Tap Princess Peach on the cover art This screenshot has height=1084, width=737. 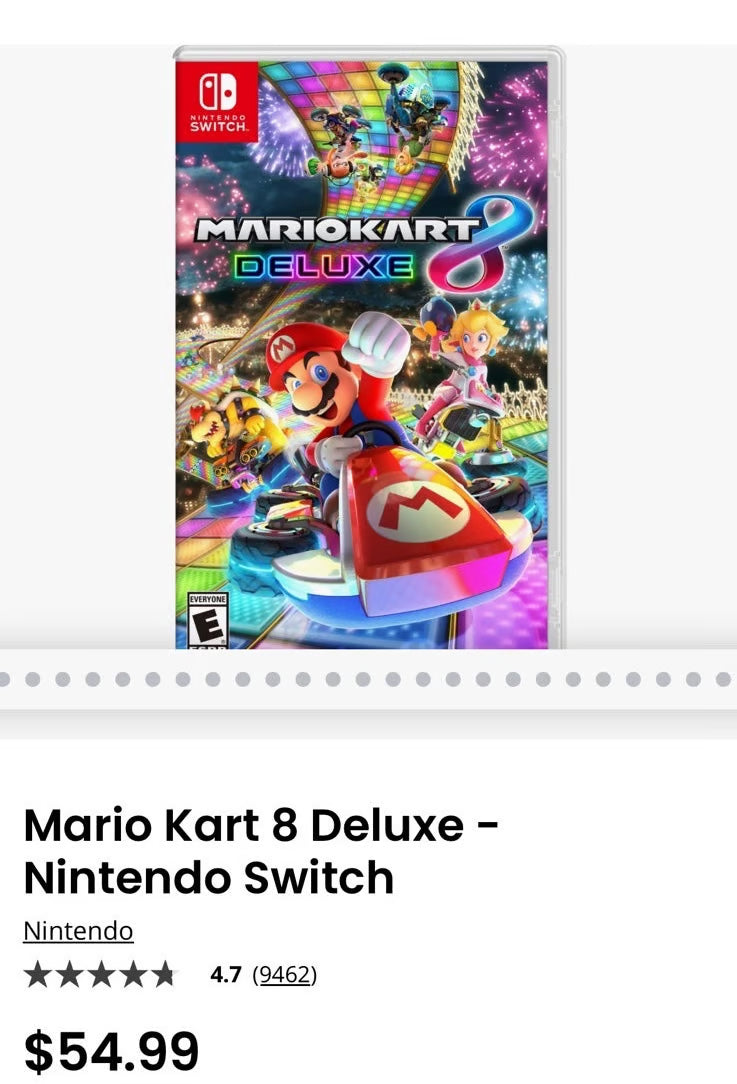pyautogui.click(x=463, y=366)
